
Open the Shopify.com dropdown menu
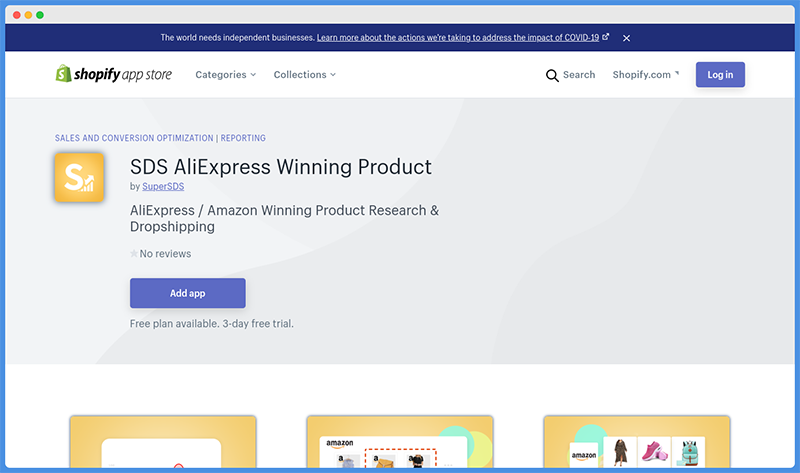click(x=646, y=74)
